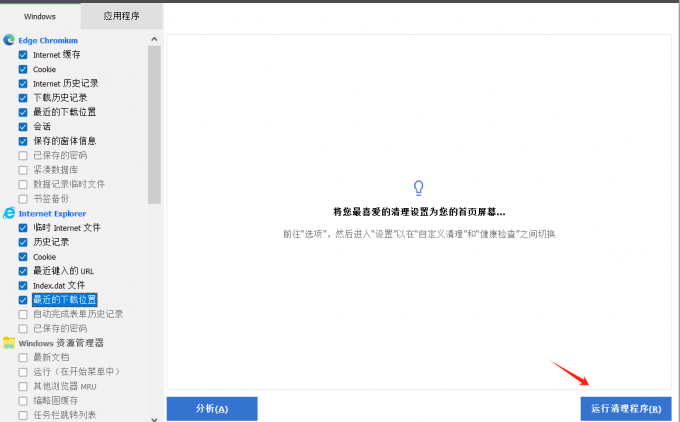Click the highlighted 最近的下载位置 label
Screen dimensions: 680x422
[x=65, y=300]
